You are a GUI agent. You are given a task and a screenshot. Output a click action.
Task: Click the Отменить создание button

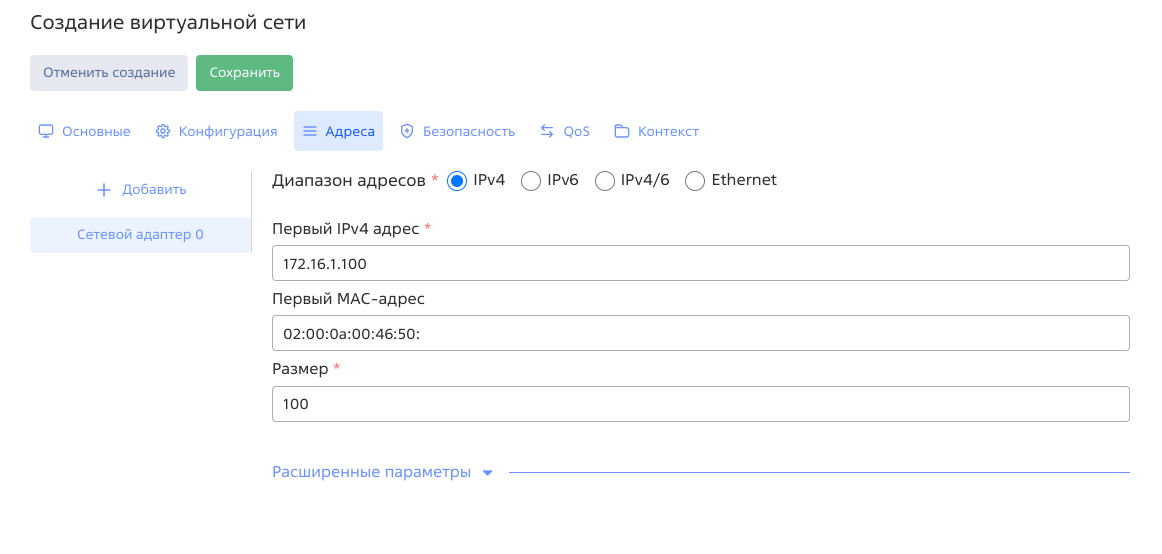109,73
